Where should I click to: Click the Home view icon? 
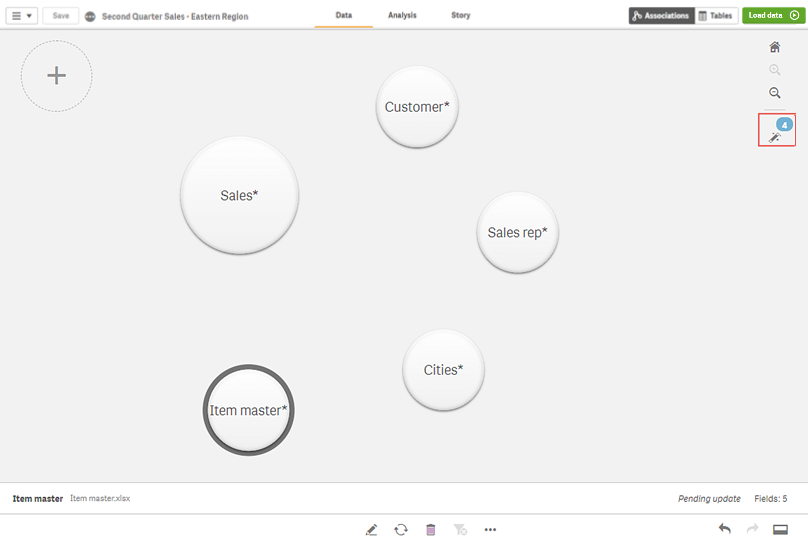[x=774, y=47]
